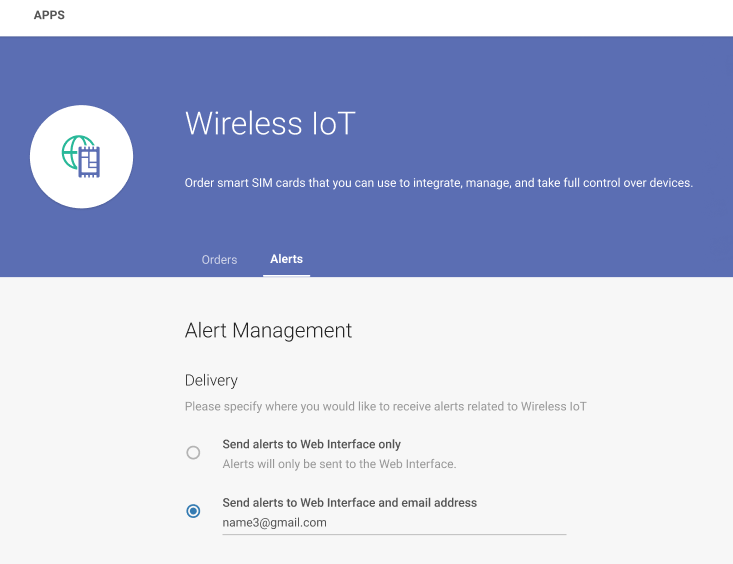Click the green globe in the logo
Image resolution: width=733 pixels, height=564 pixels.
70,152
